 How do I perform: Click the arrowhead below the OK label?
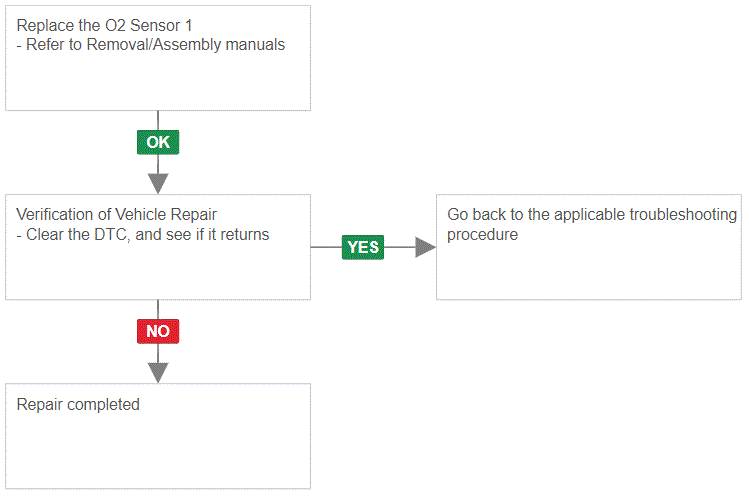point(158,184)
